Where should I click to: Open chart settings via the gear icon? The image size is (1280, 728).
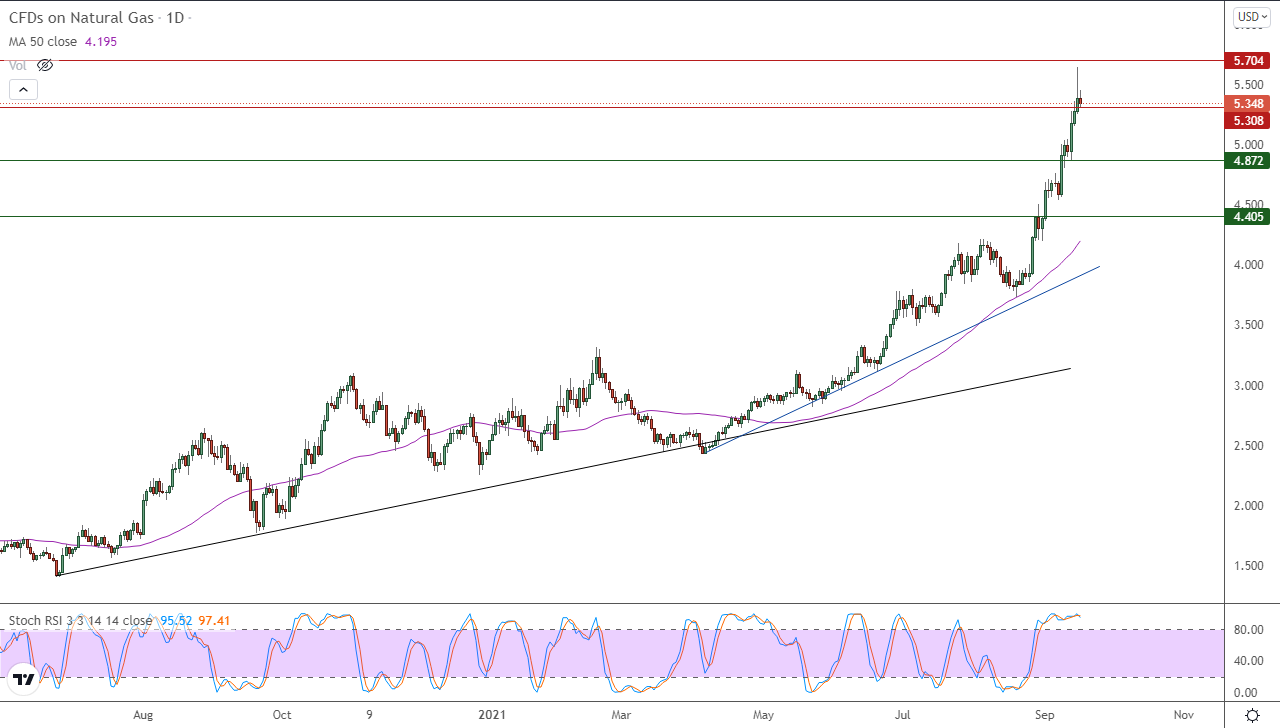coord(1252,715)
